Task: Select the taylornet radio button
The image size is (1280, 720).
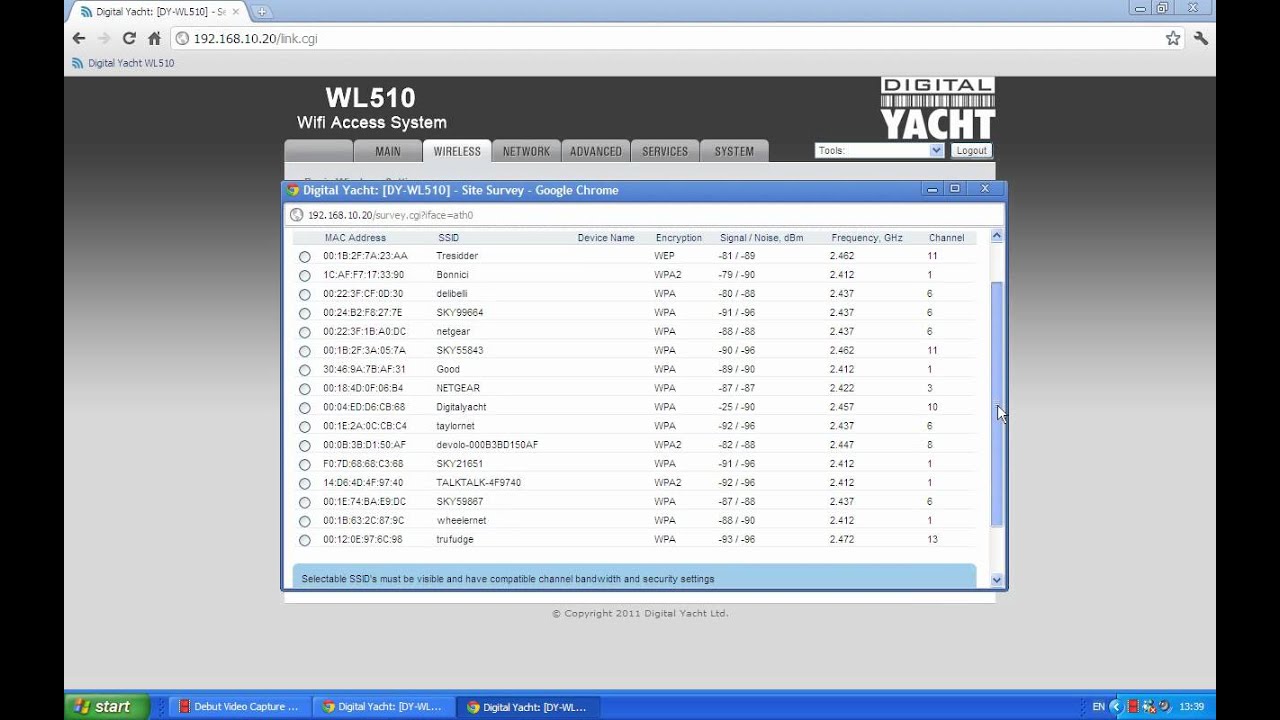Action: tap(305, 427)
